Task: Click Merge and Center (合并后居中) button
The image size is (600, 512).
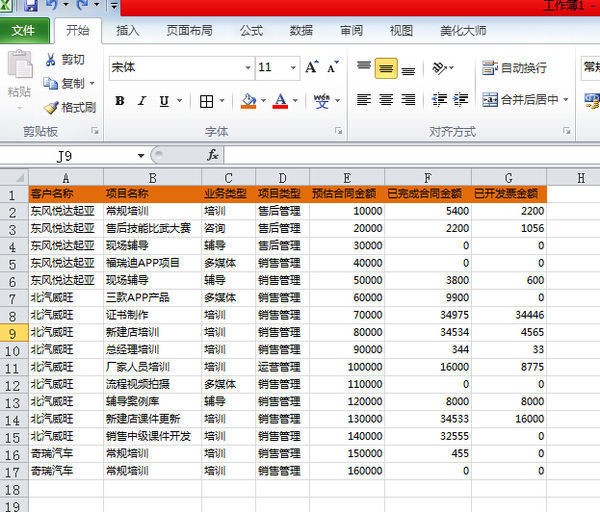Action: tap(520, 100)
